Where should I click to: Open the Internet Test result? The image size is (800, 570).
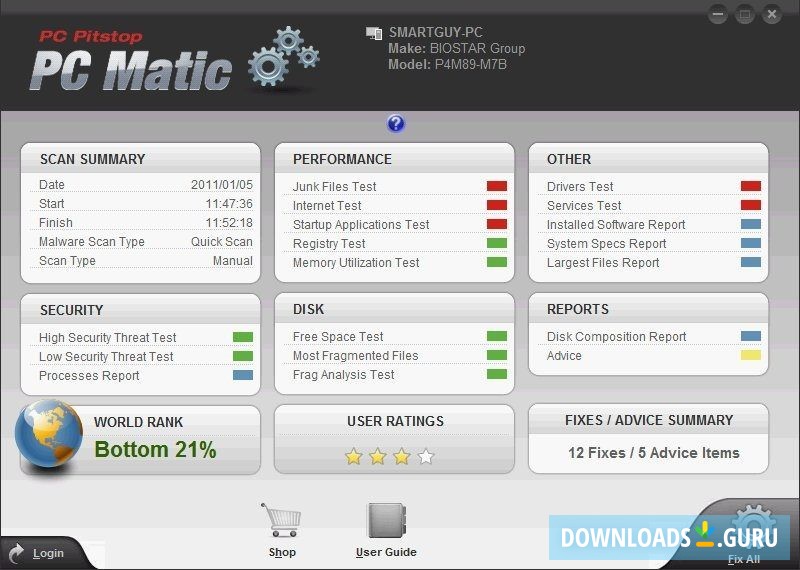(x=327, y=206)
